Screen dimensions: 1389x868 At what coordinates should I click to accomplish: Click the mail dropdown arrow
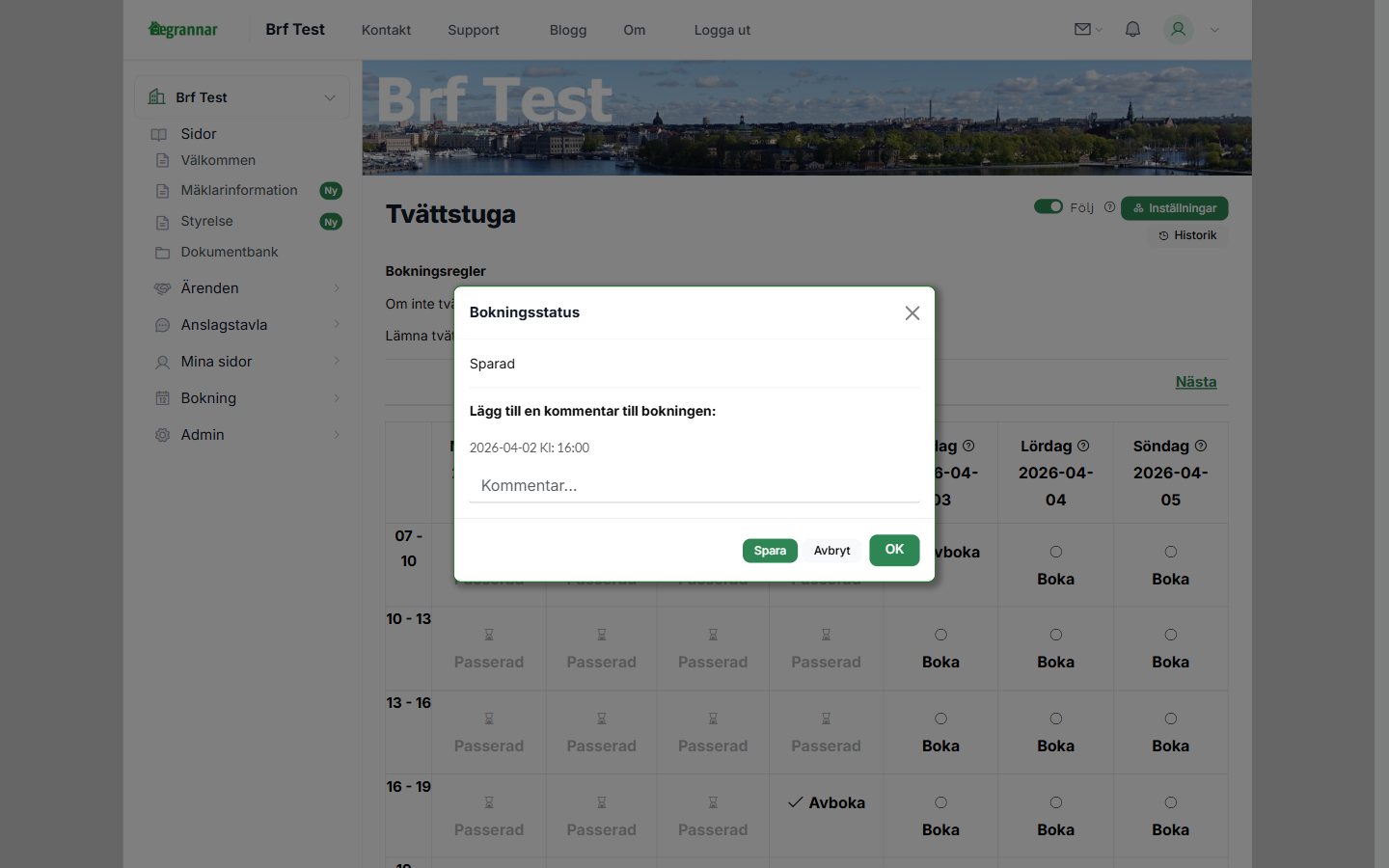(1099, 30)
